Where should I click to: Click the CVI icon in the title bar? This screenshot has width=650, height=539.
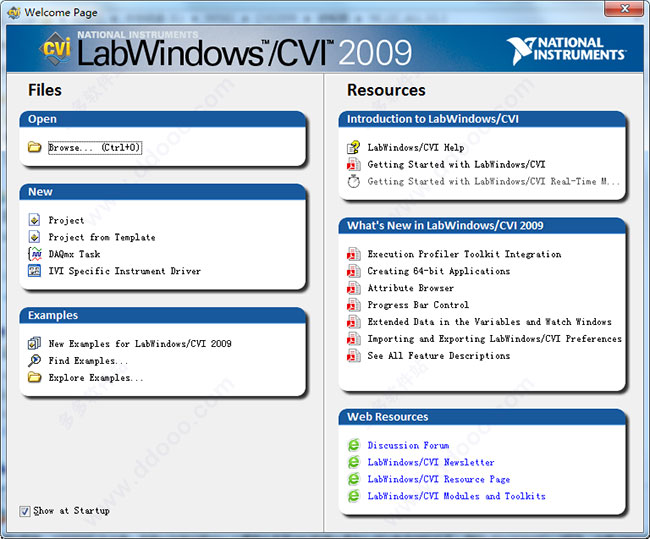(14, 12)
